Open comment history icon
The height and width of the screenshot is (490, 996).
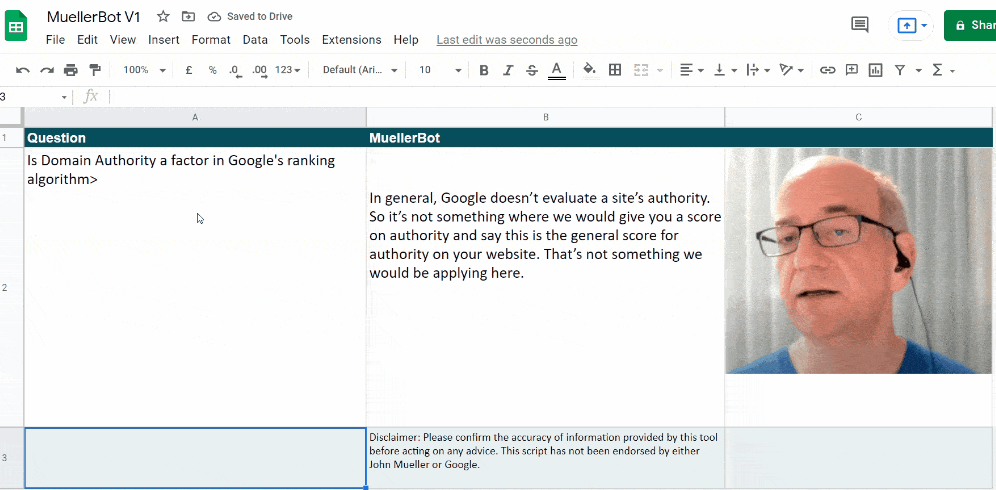point(859,25)
